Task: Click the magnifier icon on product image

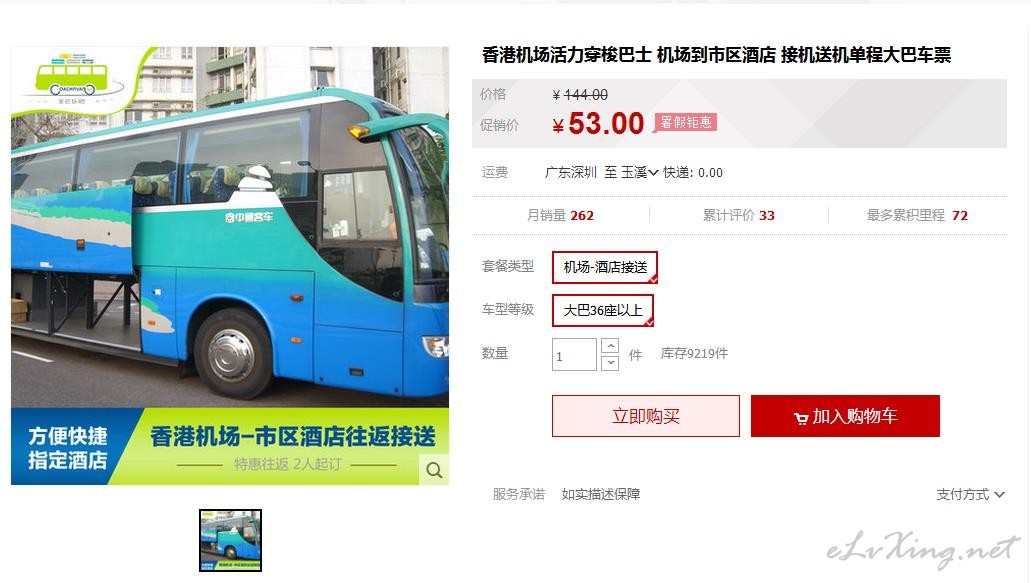Action: click(434, 470)
